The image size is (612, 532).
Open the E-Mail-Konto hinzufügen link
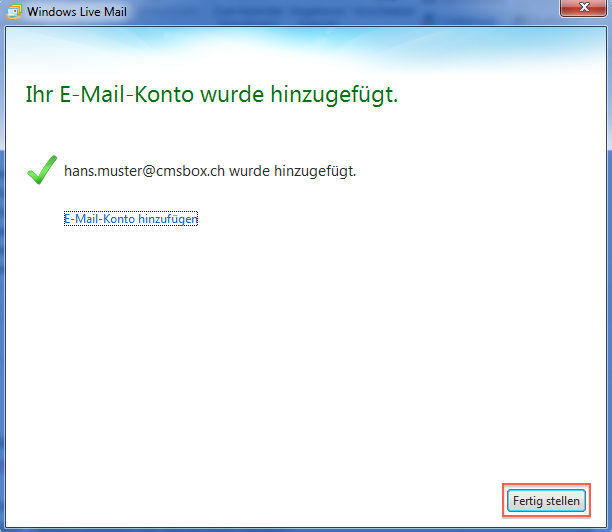coord(130,219)
